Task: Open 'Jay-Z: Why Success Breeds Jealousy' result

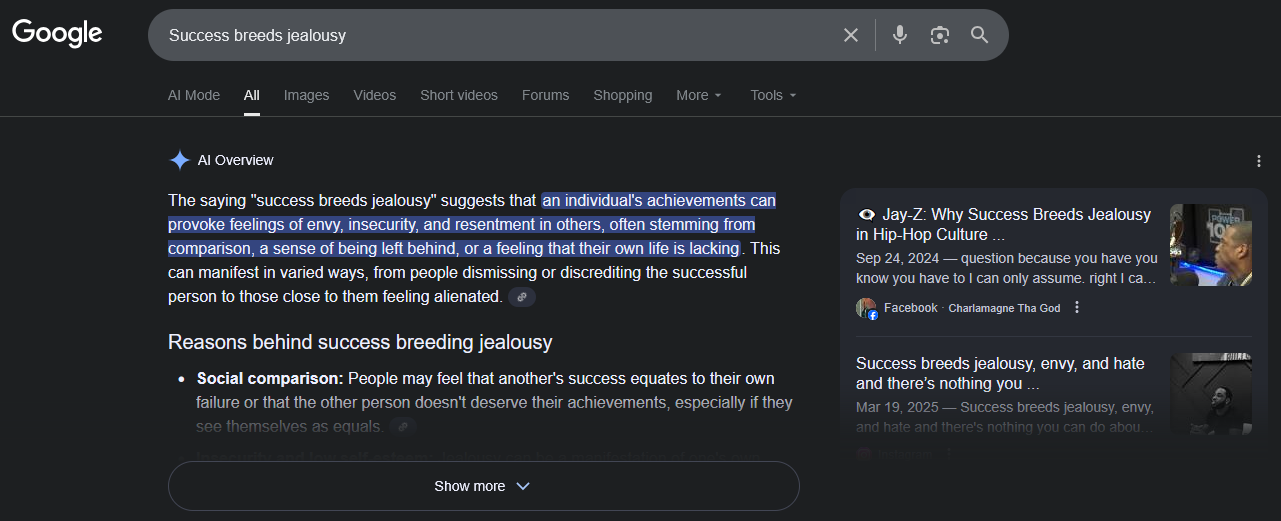Action: click(x=1004, y=225)
